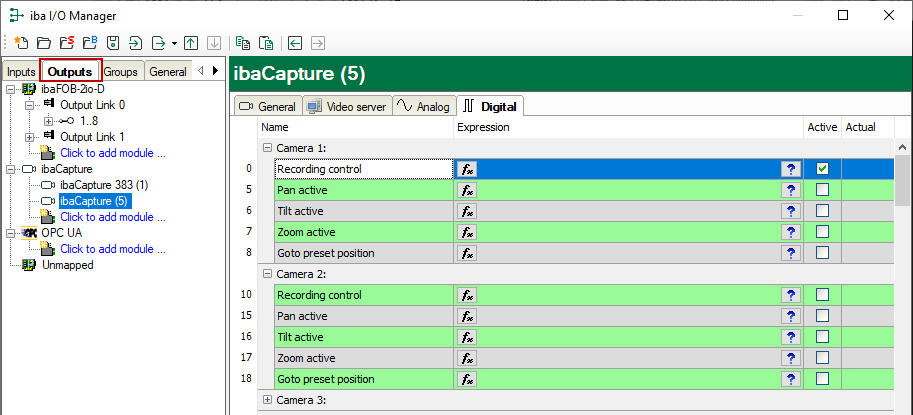Click the Copy toolbar icon
The image size is (913, 415).
click(242, 43)
